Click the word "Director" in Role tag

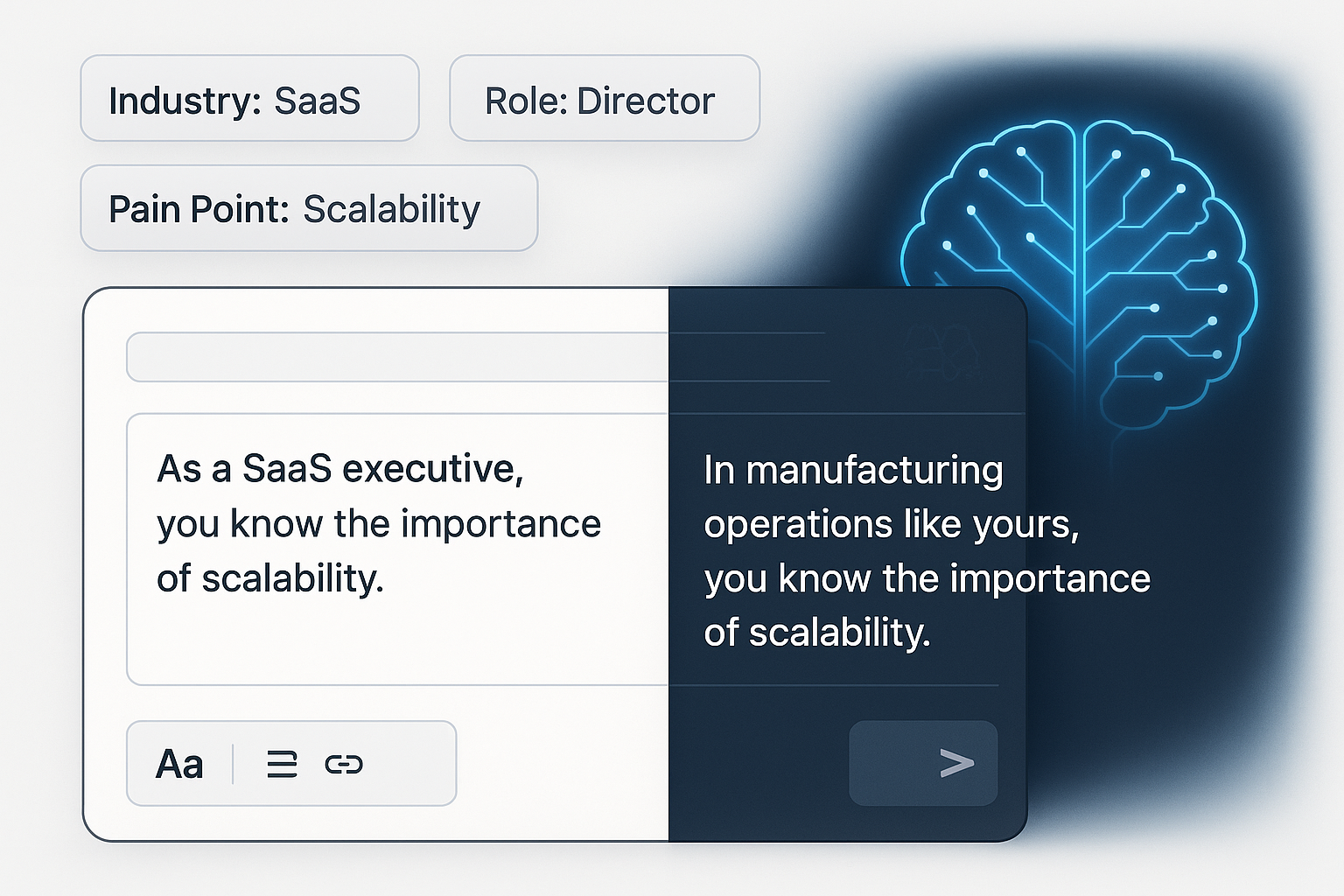click(646, 101)
